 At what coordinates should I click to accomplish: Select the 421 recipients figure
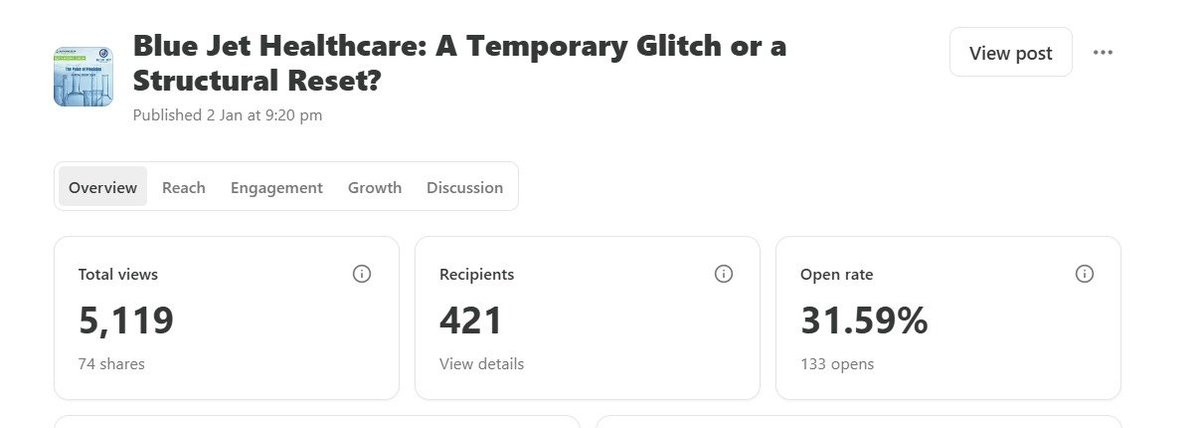[471, 320]
